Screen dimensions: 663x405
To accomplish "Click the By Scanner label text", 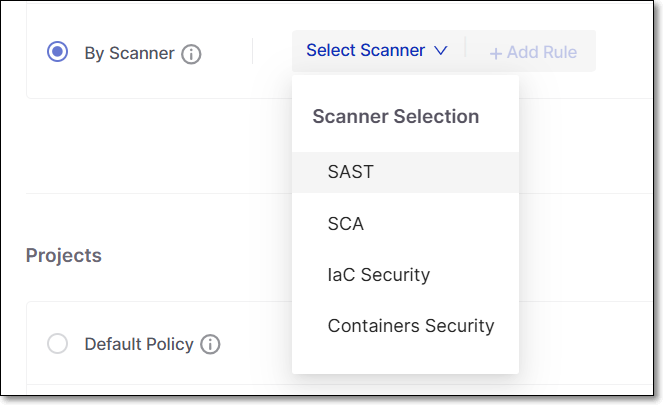I will click(x=129, y=54).
